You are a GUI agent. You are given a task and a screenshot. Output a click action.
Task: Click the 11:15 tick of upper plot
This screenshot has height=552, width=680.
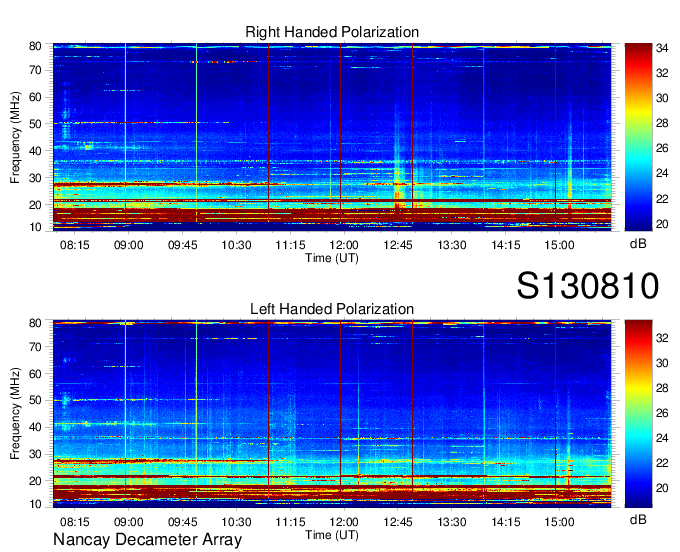pyautogui.click(x=290, y=245)
